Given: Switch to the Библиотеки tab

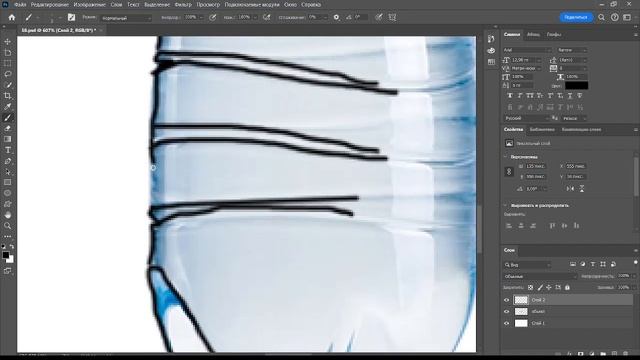Looking at the screenshot, I should (542, 130).
